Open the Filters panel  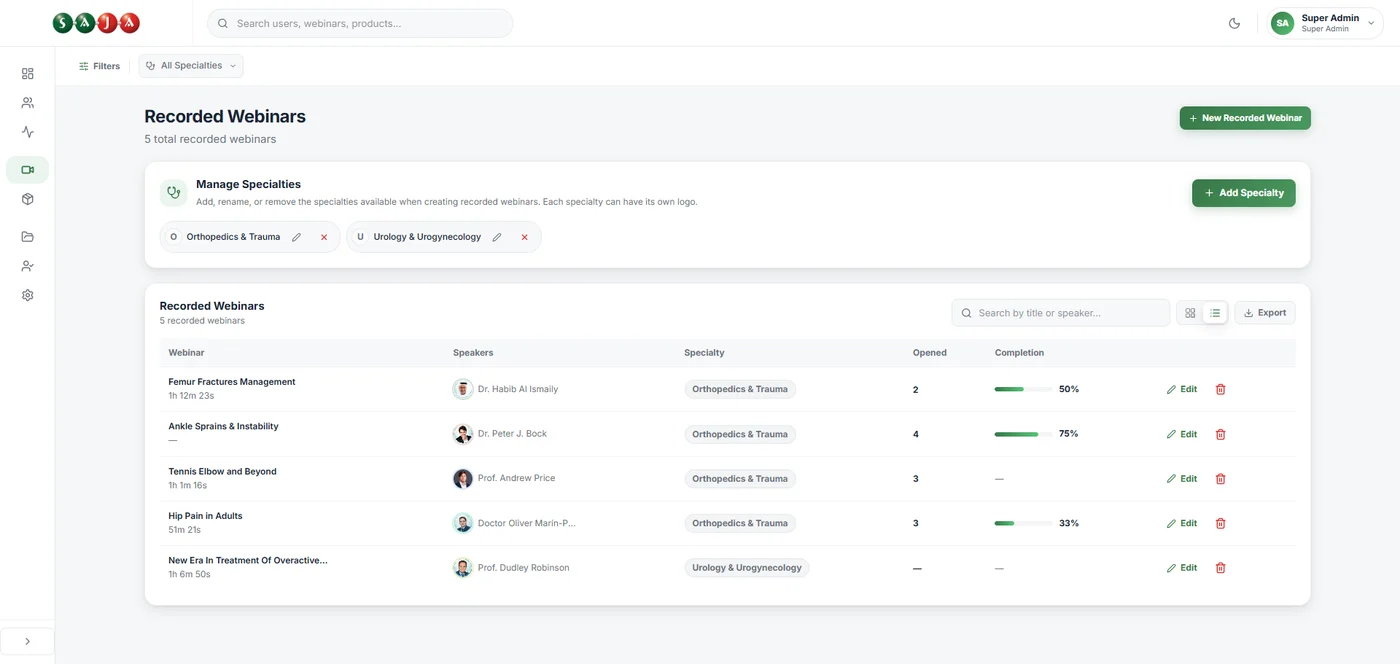click(x=99, y=66)
